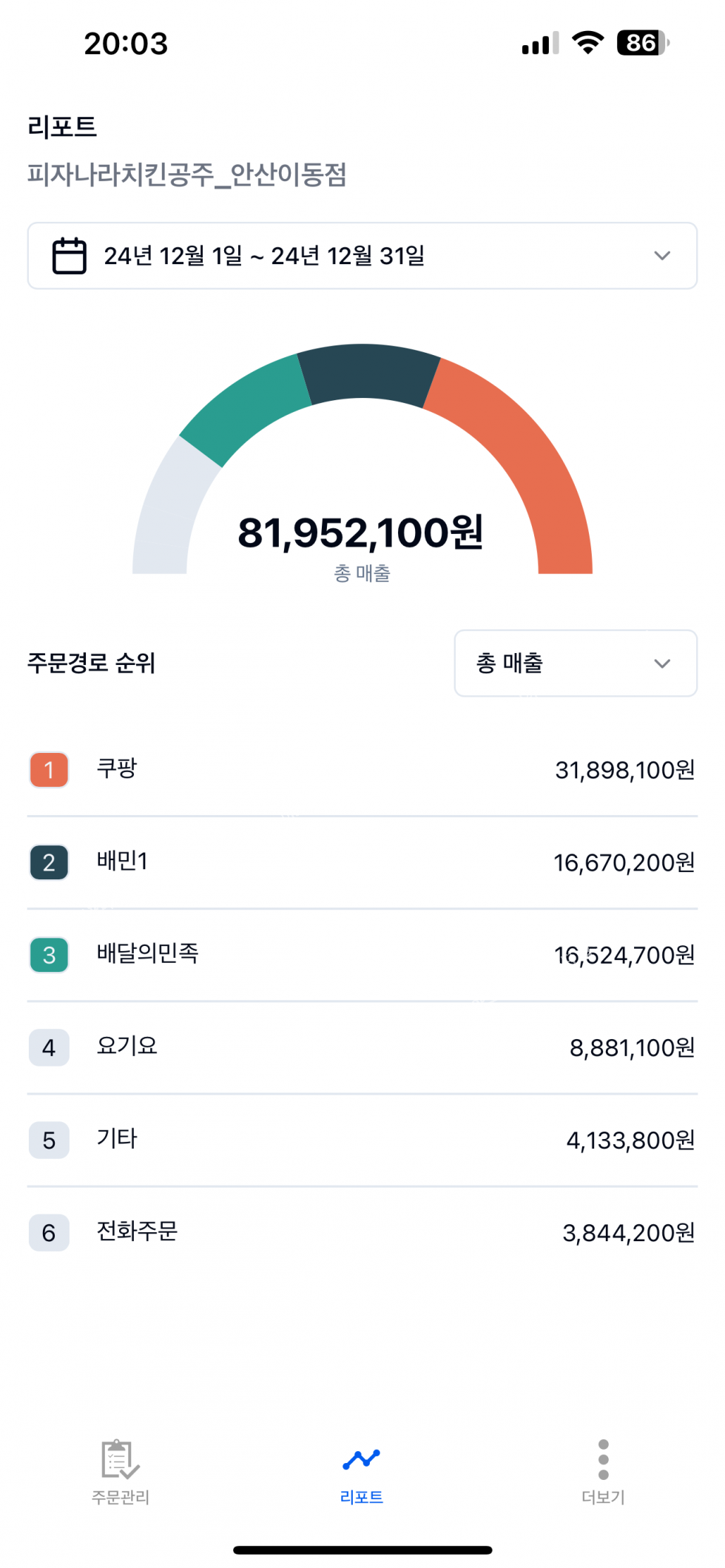Select the 배달의민족 sales amount 16,524,700원

click(624, 956)
